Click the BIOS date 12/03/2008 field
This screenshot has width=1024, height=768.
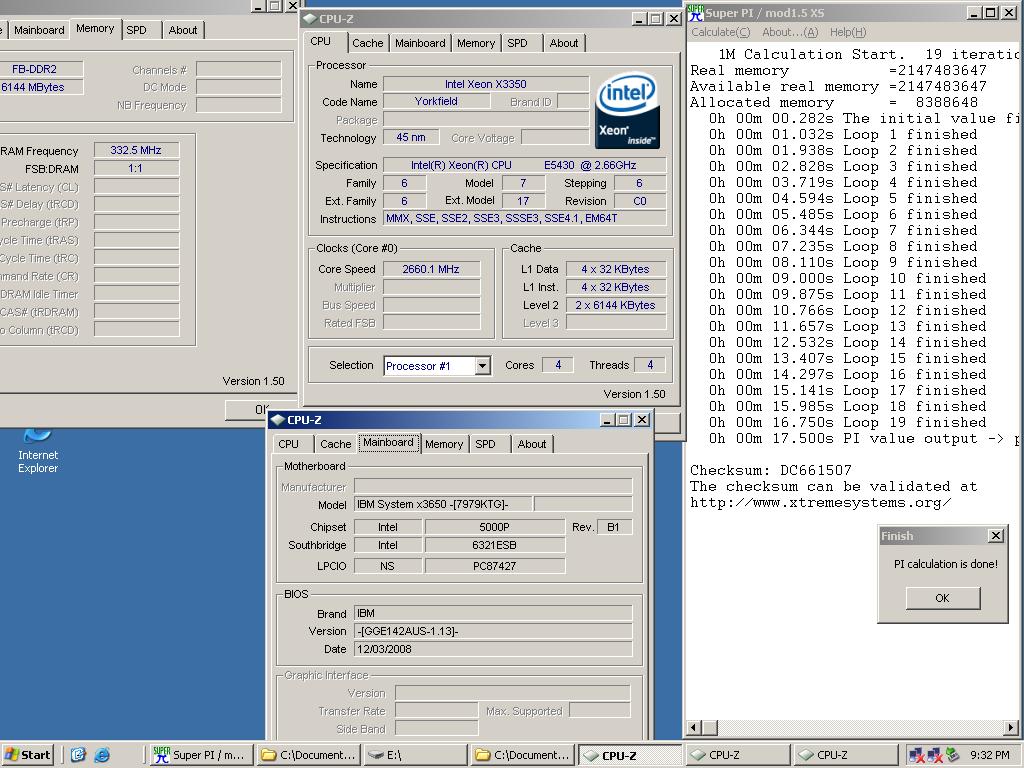[x=493, y=649]
